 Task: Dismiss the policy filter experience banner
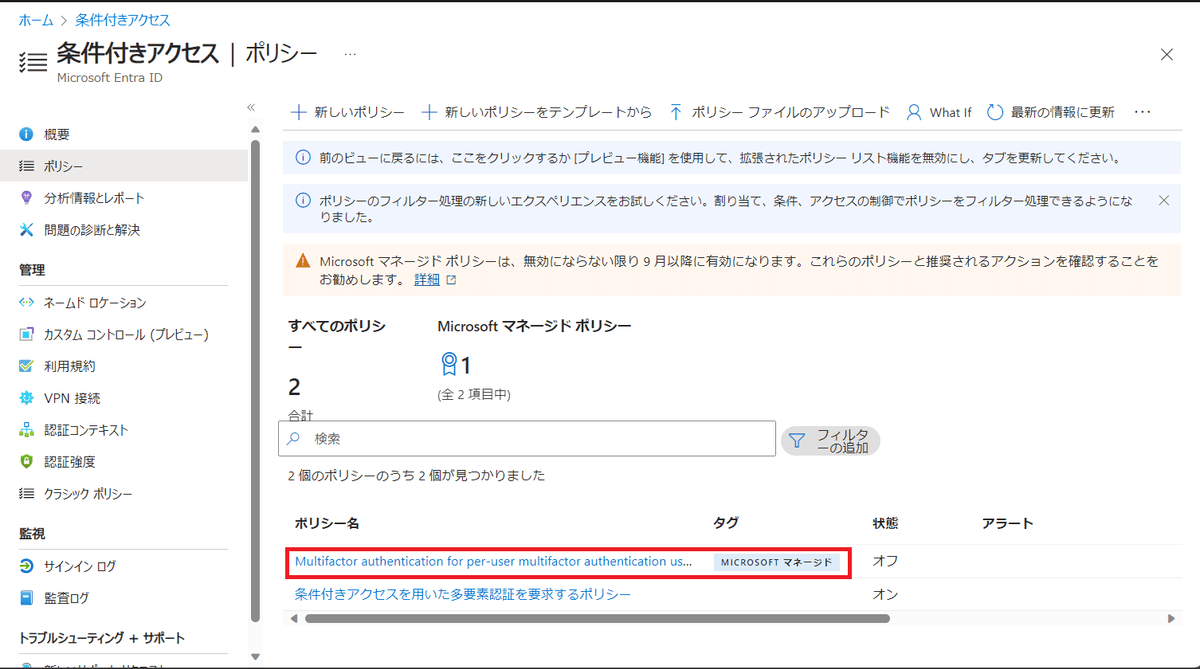1163,200
